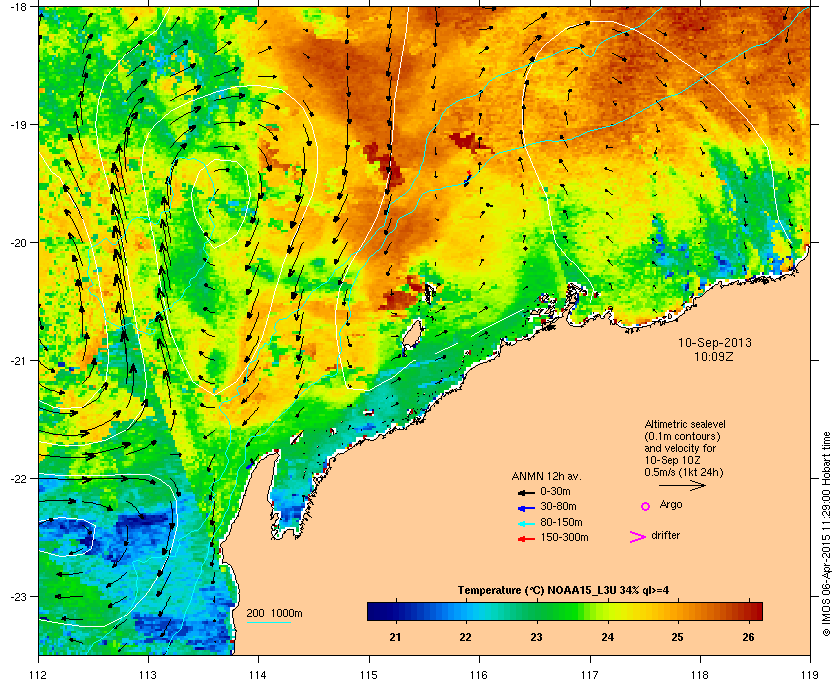Click the 'drifter' legend label

click(665, 535)
